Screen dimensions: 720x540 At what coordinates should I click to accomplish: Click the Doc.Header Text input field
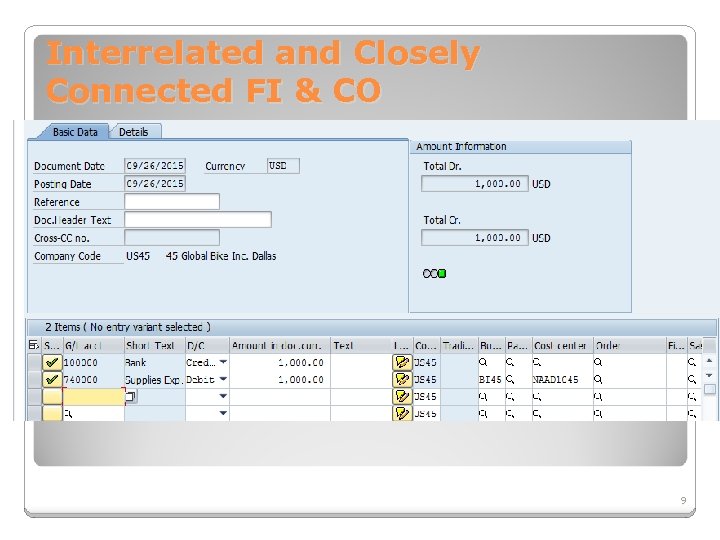click(x=198, y=219)
